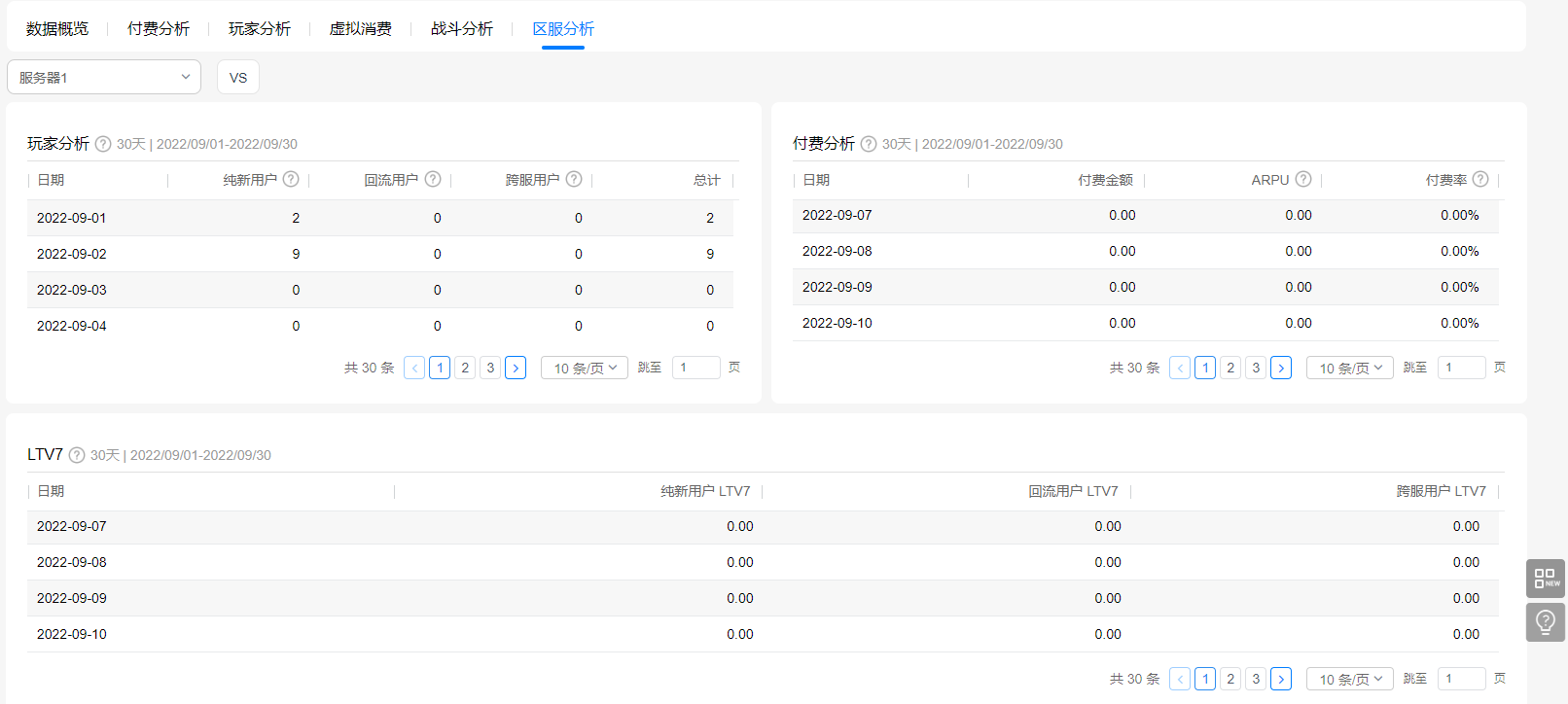Go to page 3 of LTV7 table
1568x704 pixels.
pos(1256,679)
